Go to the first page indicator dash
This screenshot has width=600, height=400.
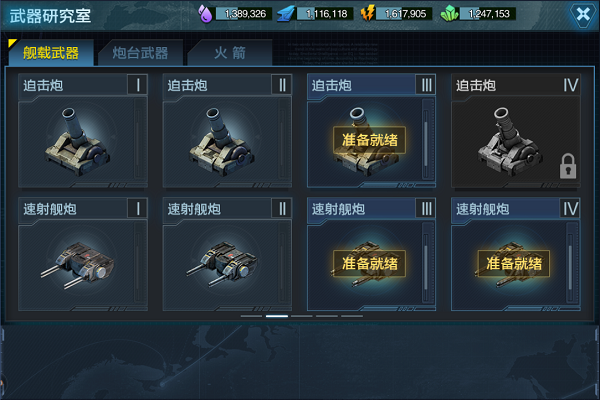coord(251,316)
